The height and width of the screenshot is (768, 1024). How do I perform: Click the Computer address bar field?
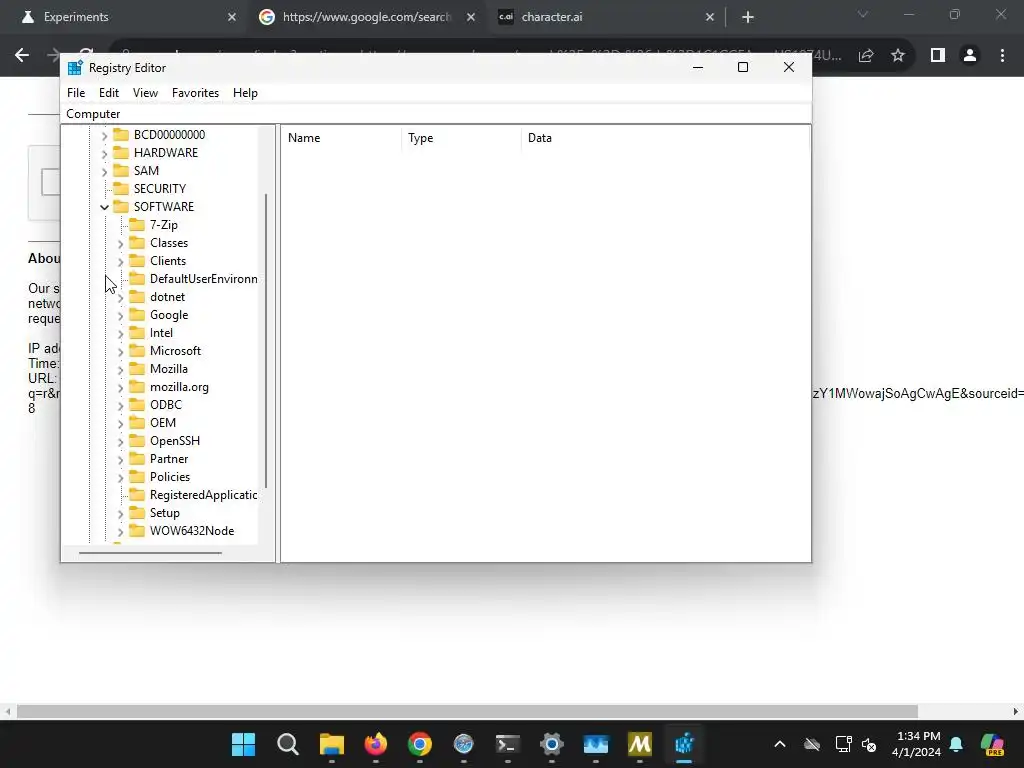point(436,114)
